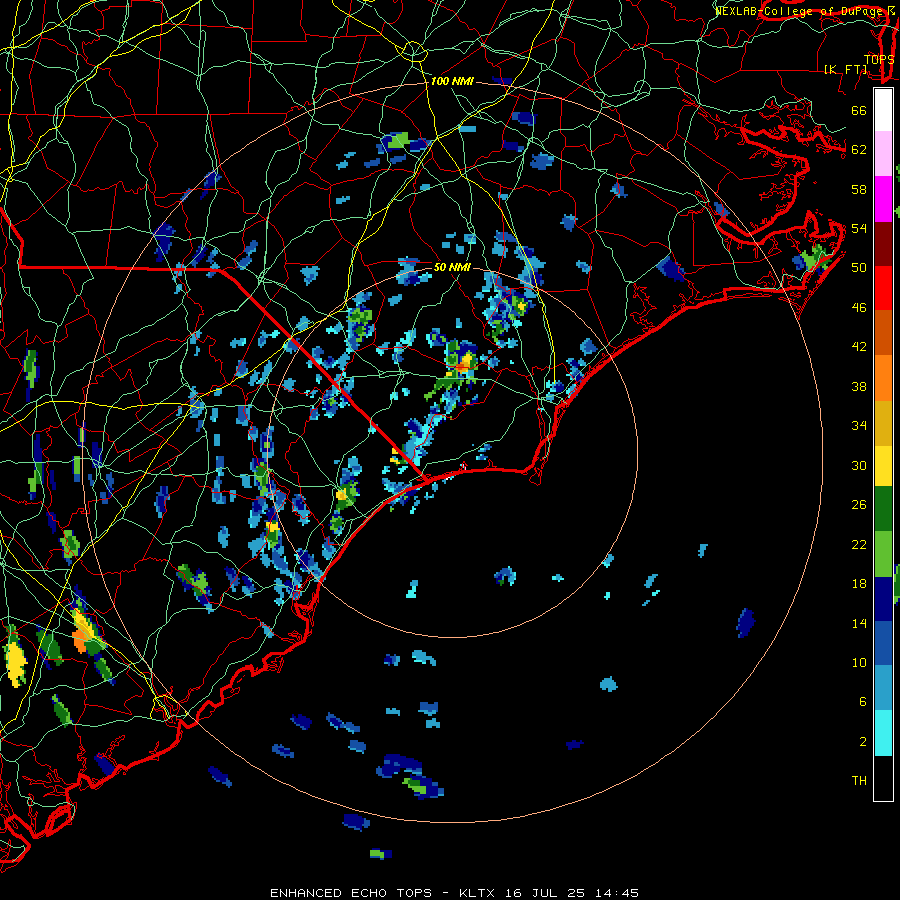The image size is (900, 900).
Task: Click the '54' legend value
Action: point(859,228)
